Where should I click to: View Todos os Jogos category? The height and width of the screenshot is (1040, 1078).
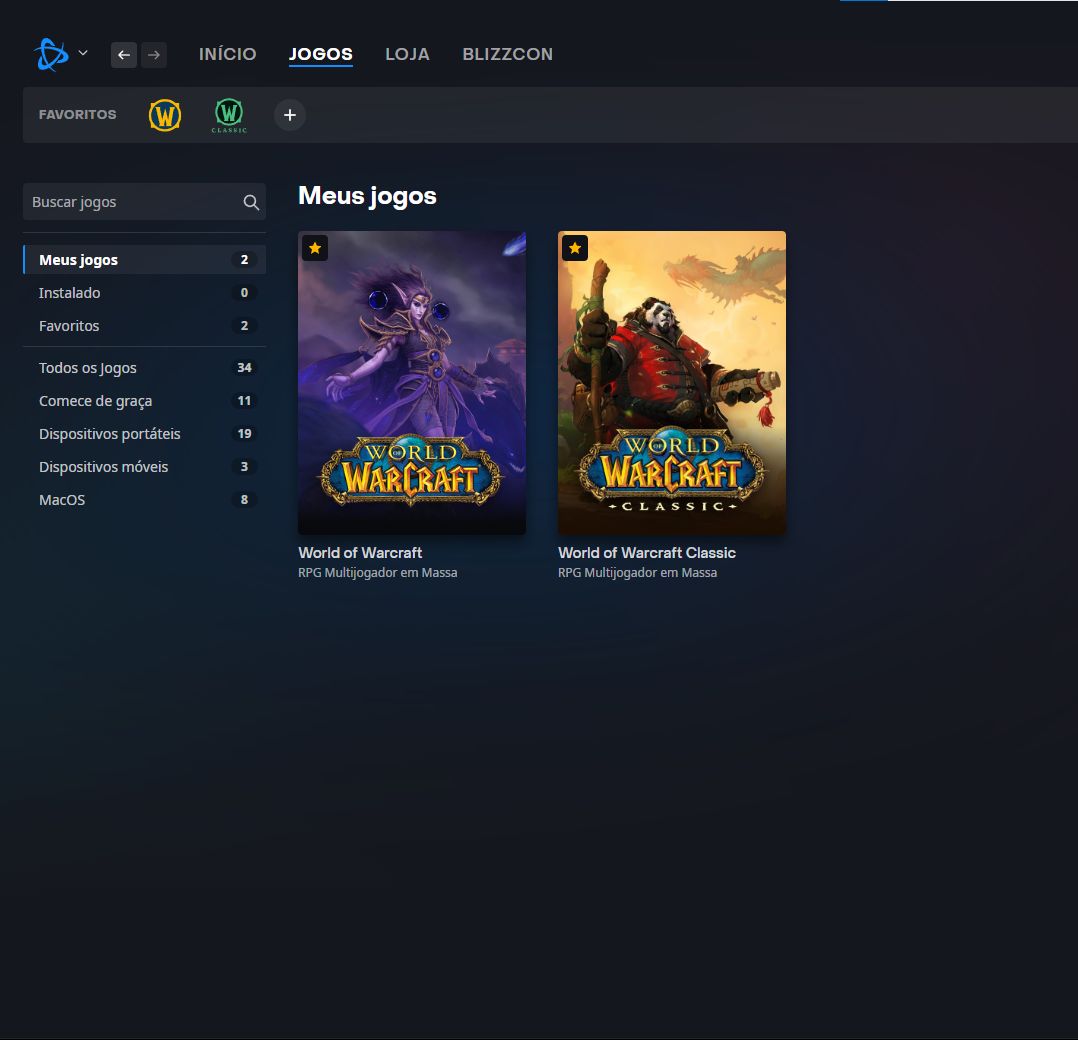(144, 368)
